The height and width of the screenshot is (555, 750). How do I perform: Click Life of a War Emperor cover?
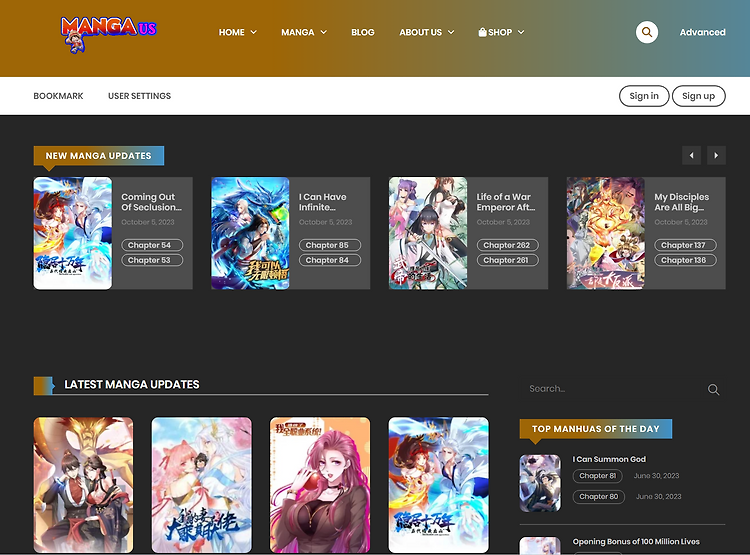coord(428,233)
